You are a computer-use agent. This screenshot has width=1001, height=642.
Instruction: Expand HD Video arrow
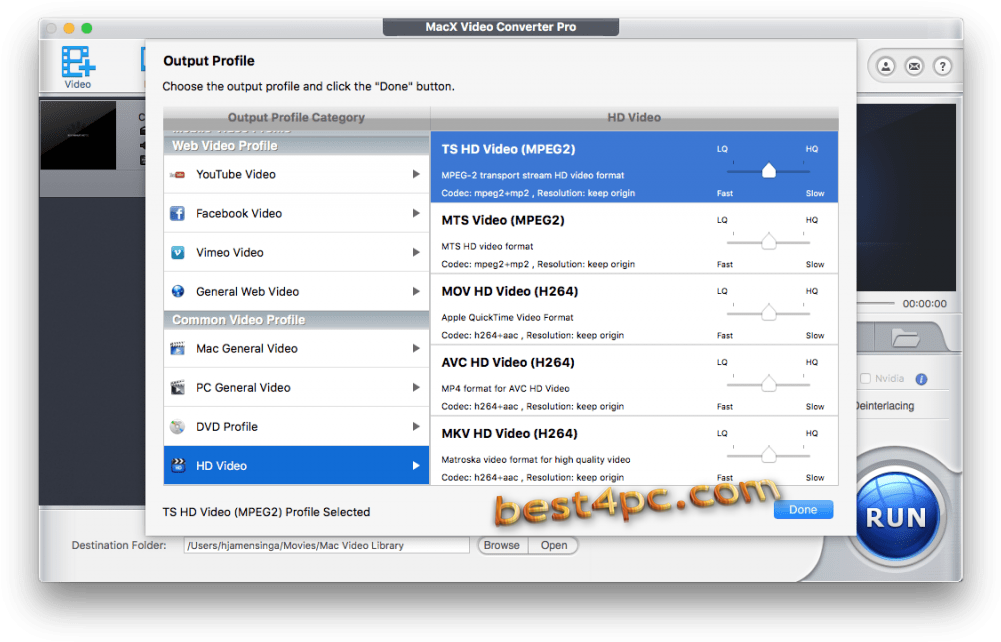point(416,466)
